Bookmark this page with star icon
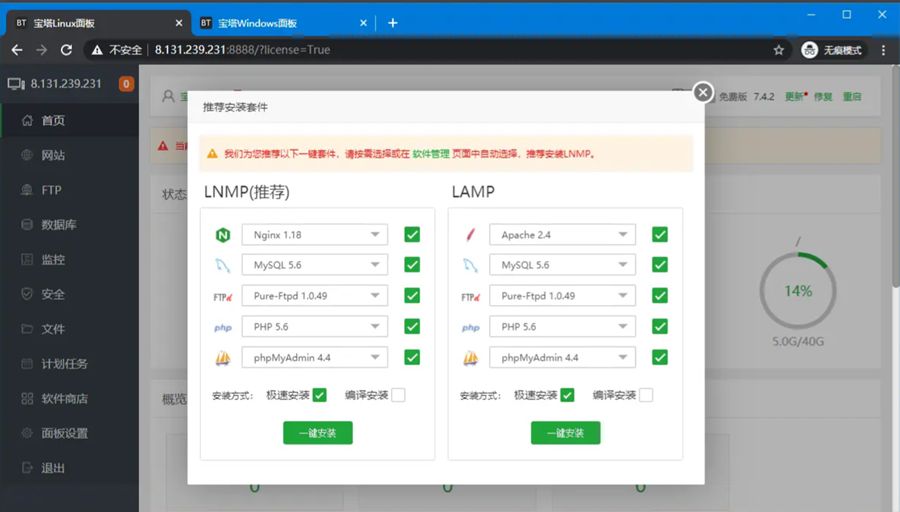Image resolution: width=900 pixels, height=512 pixels. pos(778,50)
